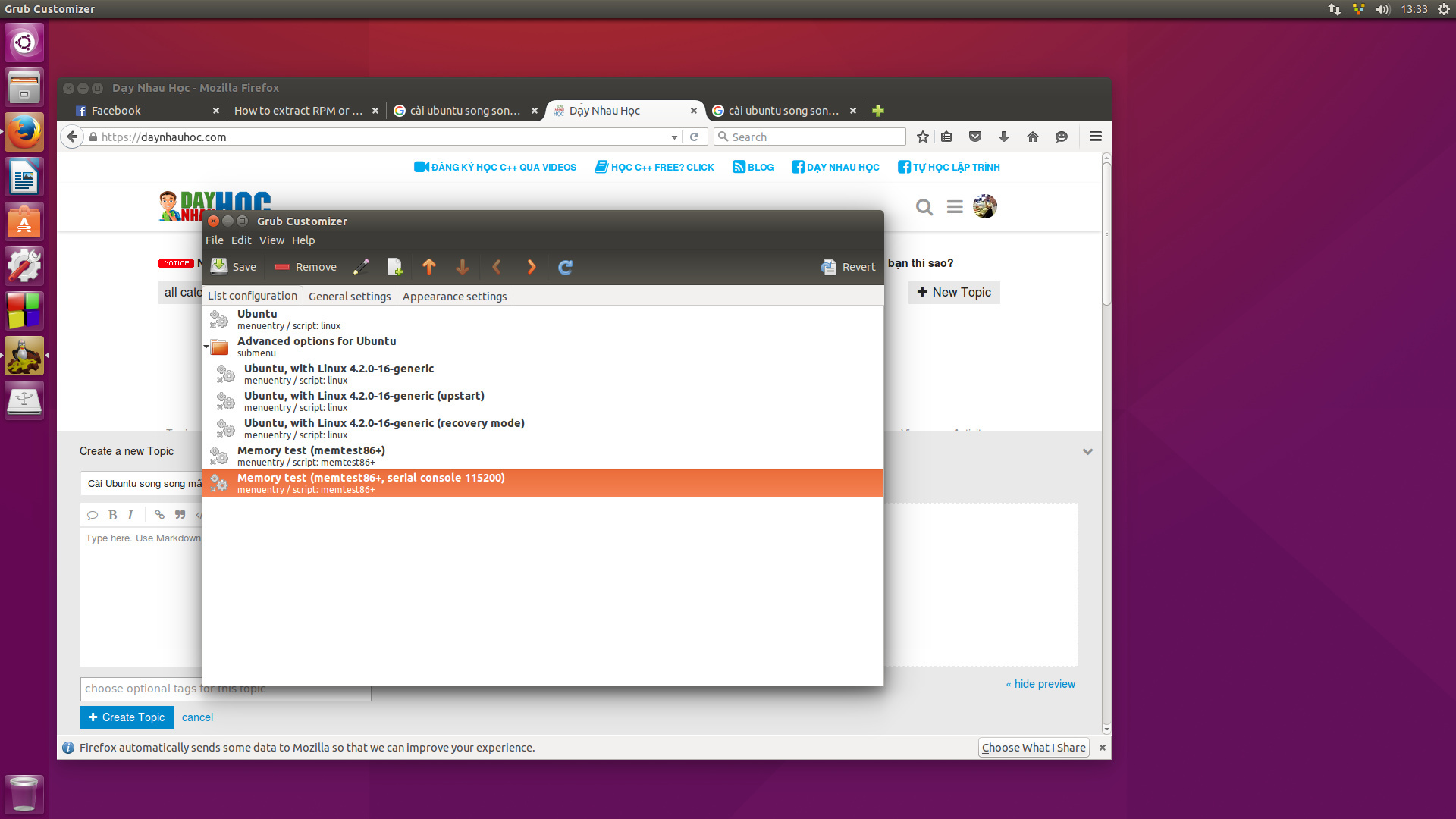
Task: Select Memory test serial console 115200 entry
Action: 543,483
